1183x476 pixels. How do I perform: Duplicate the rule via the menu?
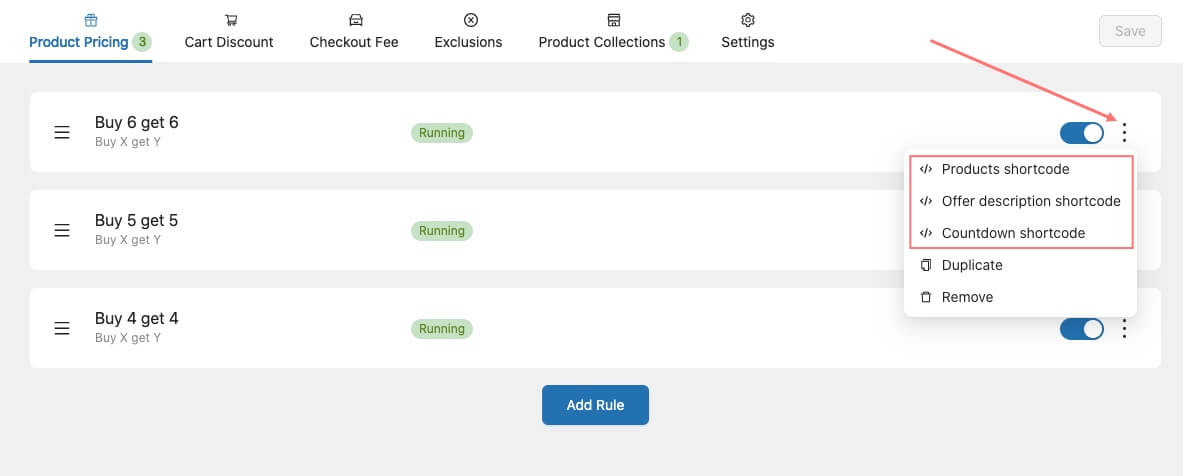pyautogui.click(x=971, y=265)
